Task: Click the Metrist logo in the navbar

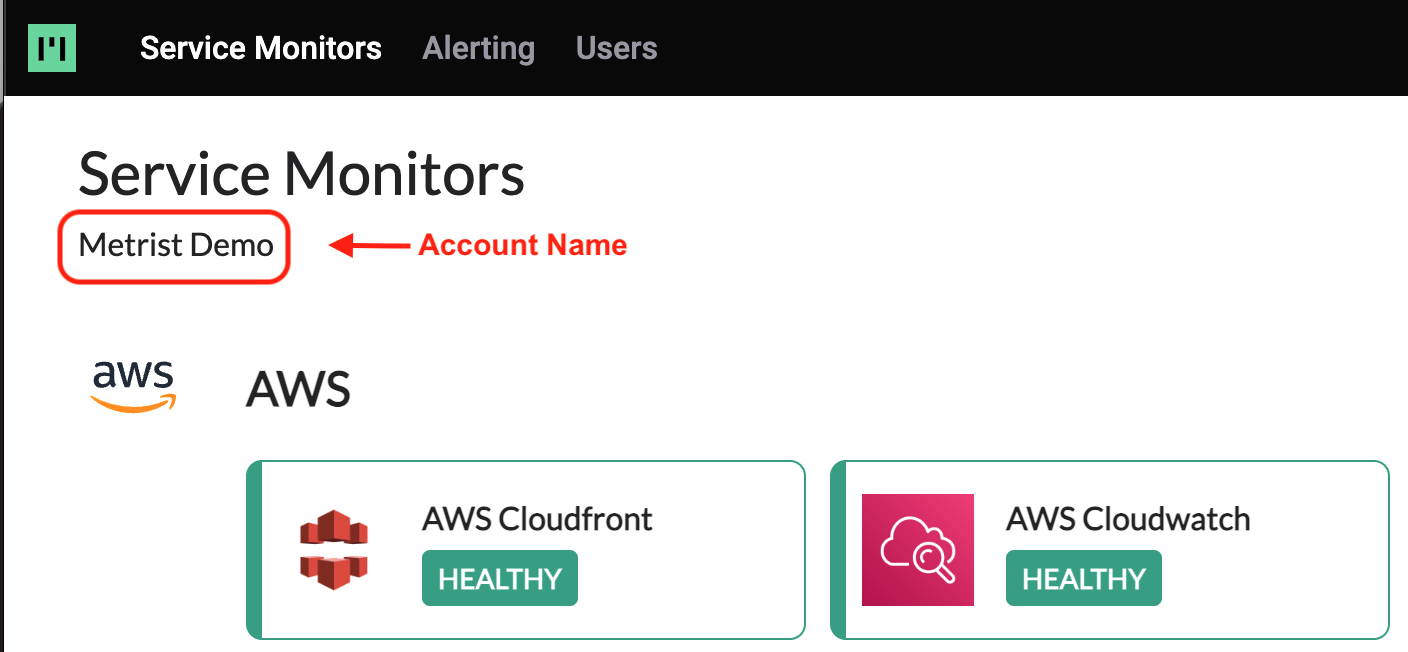Action: point(52,48)
